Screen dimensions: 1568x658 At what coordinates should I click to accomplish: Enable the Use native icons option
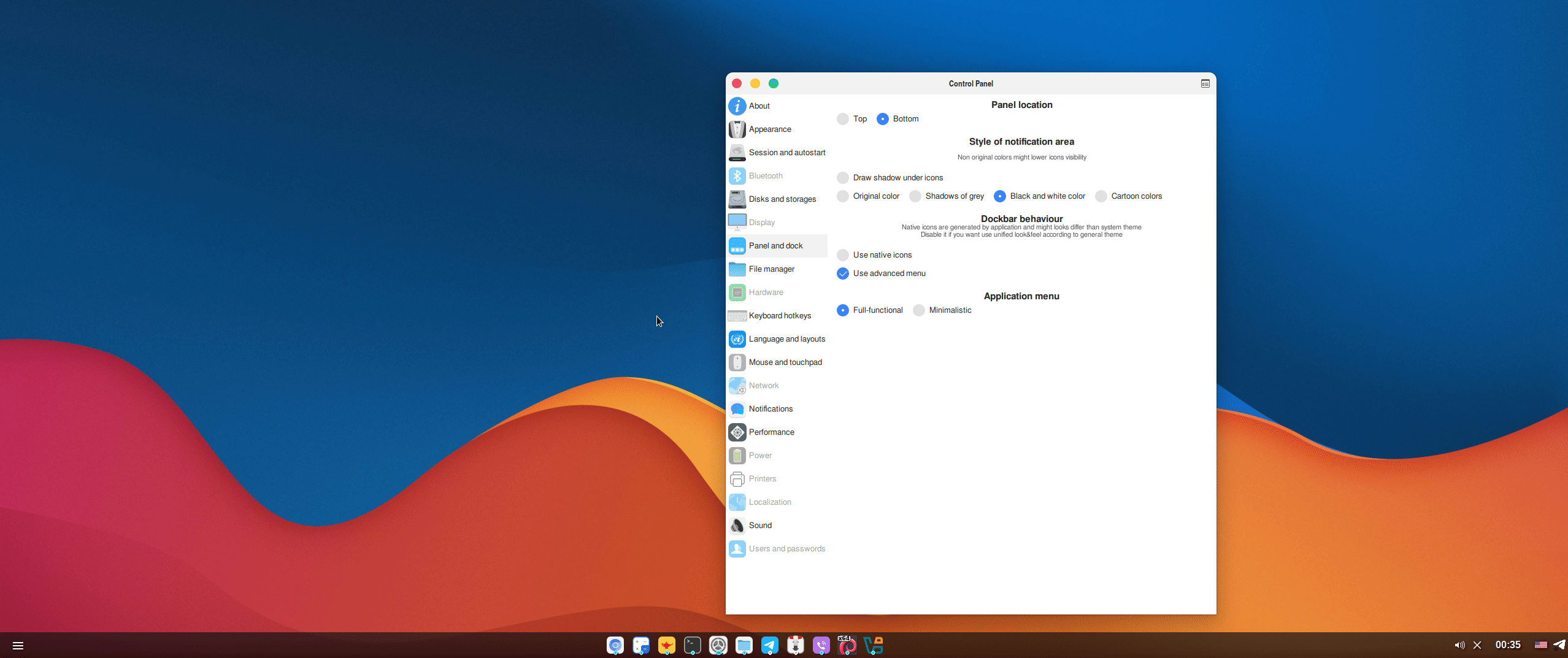click(x=843, y=255)
